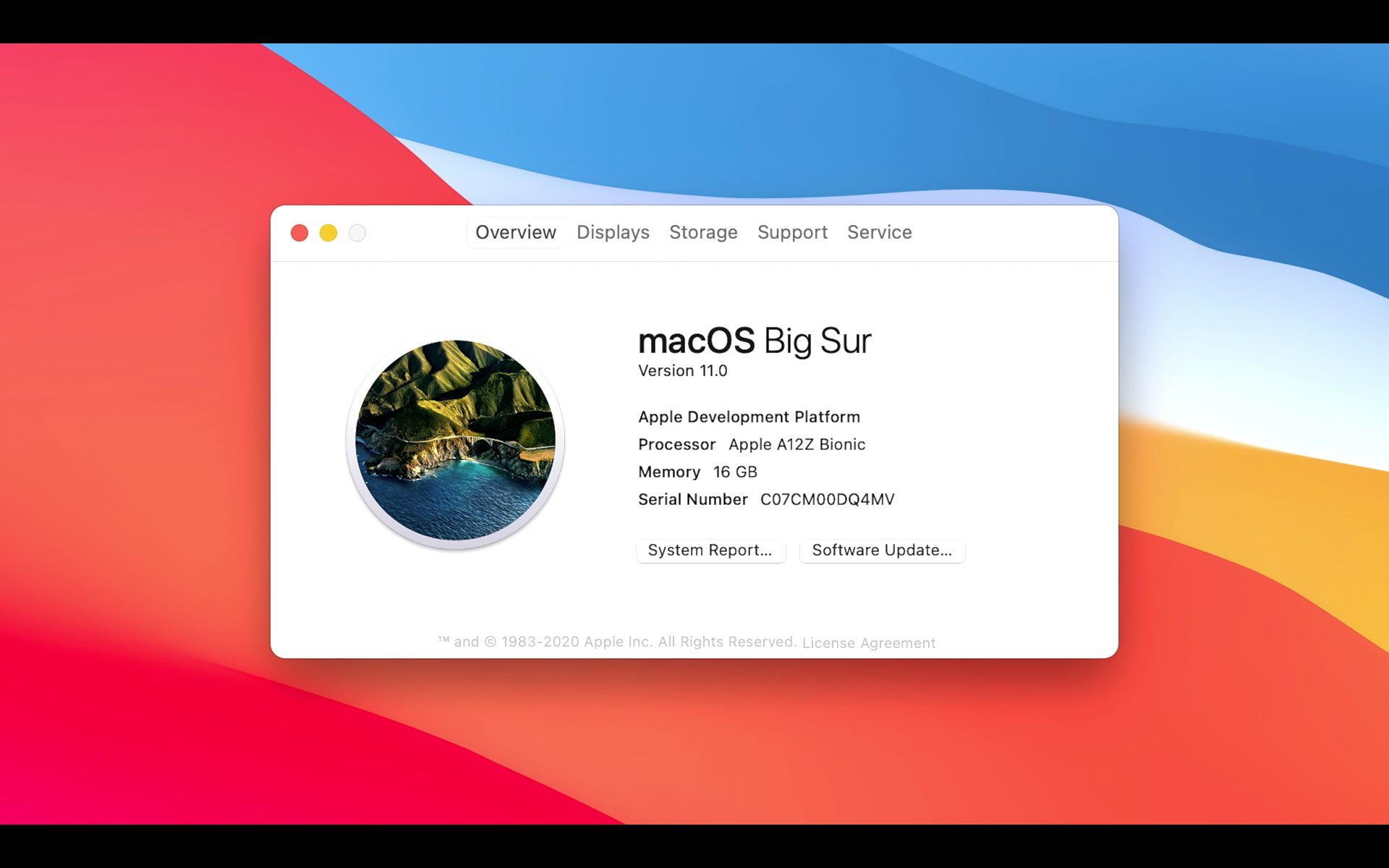This screenshot has width=1389, height=868.
Task: Minimize window with the yellow button
Action: [x=328, y=233]
